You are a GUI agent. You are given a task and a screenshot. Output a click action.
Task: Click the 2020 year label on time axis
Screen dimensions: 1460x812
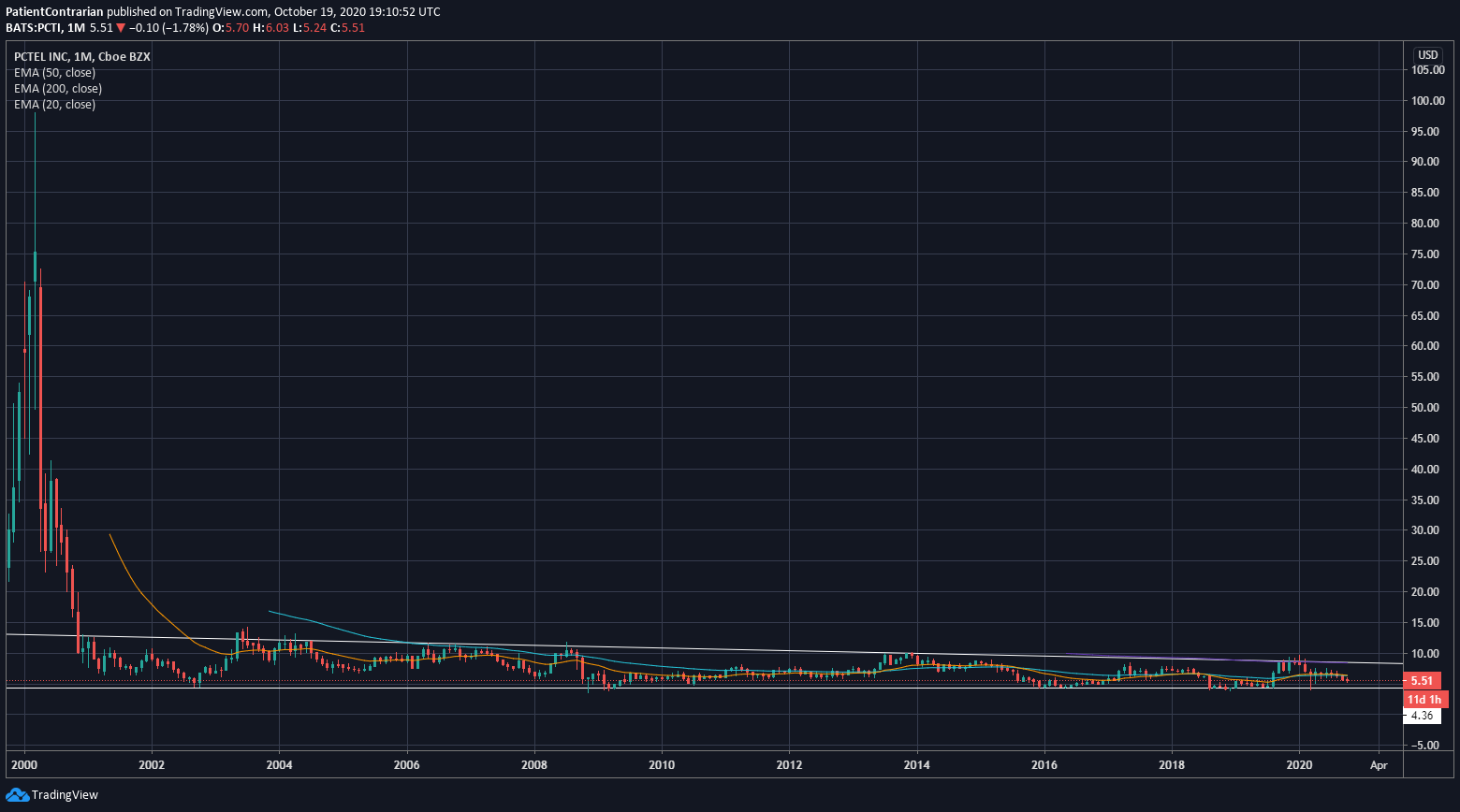(x=1299, y=764)
